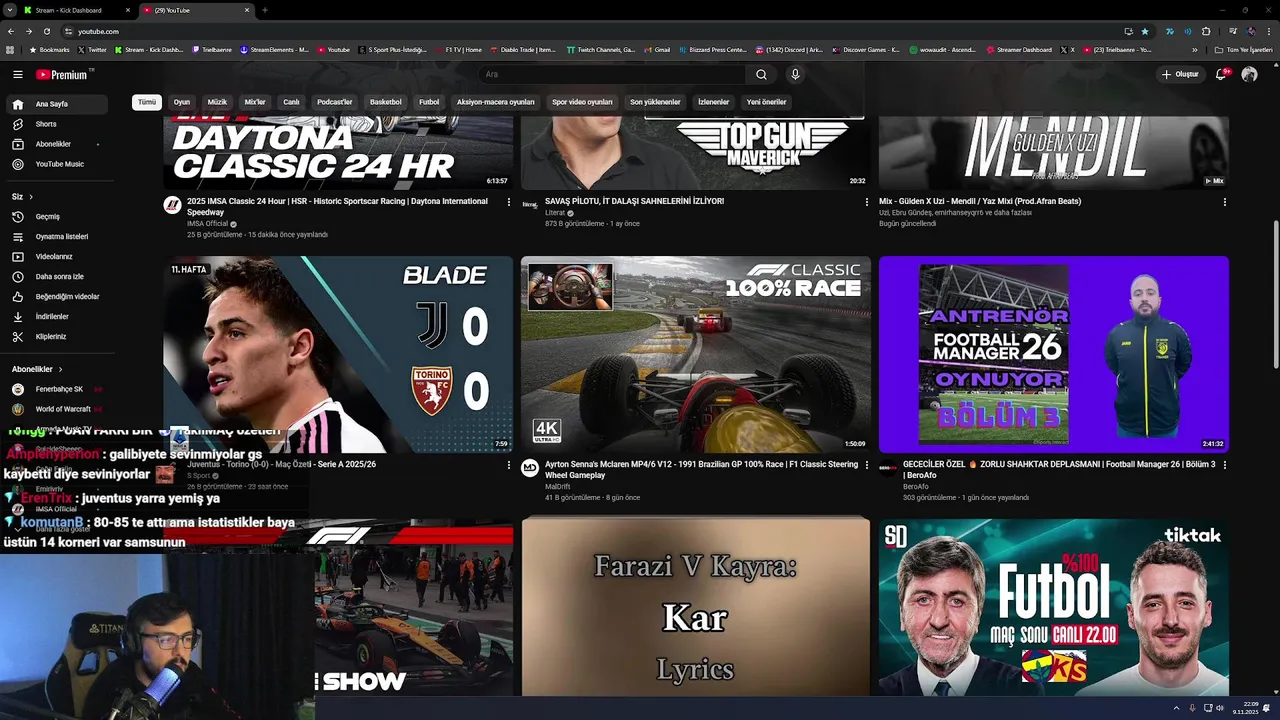Viewport: 1280px width, 720px height.
Task: Open Beğendiğim videolar list
Action: (67, 297)
